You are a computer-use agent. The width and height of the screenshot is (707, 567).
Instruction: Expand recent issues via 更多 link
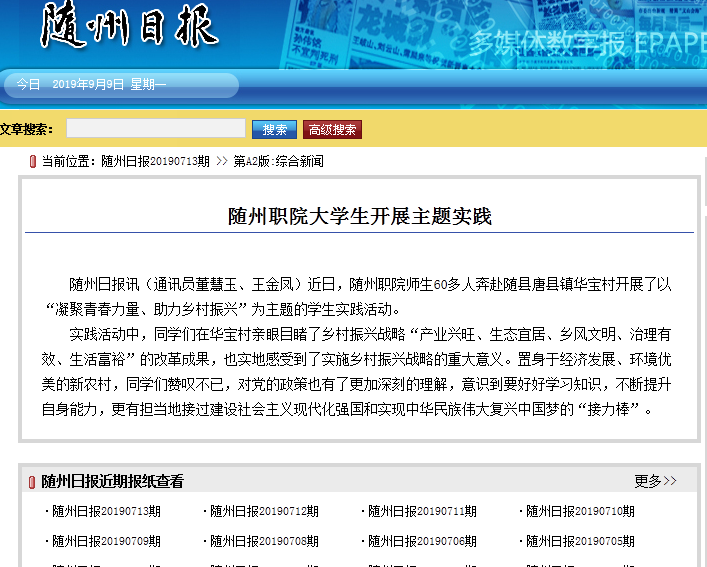647,481
